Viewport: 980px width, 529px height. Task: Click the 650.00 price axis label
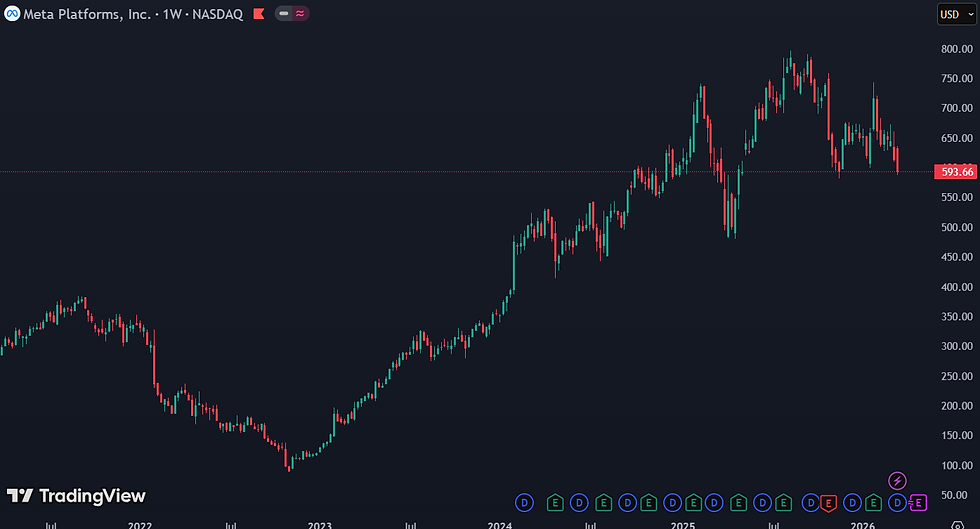[x=957, y=138]
